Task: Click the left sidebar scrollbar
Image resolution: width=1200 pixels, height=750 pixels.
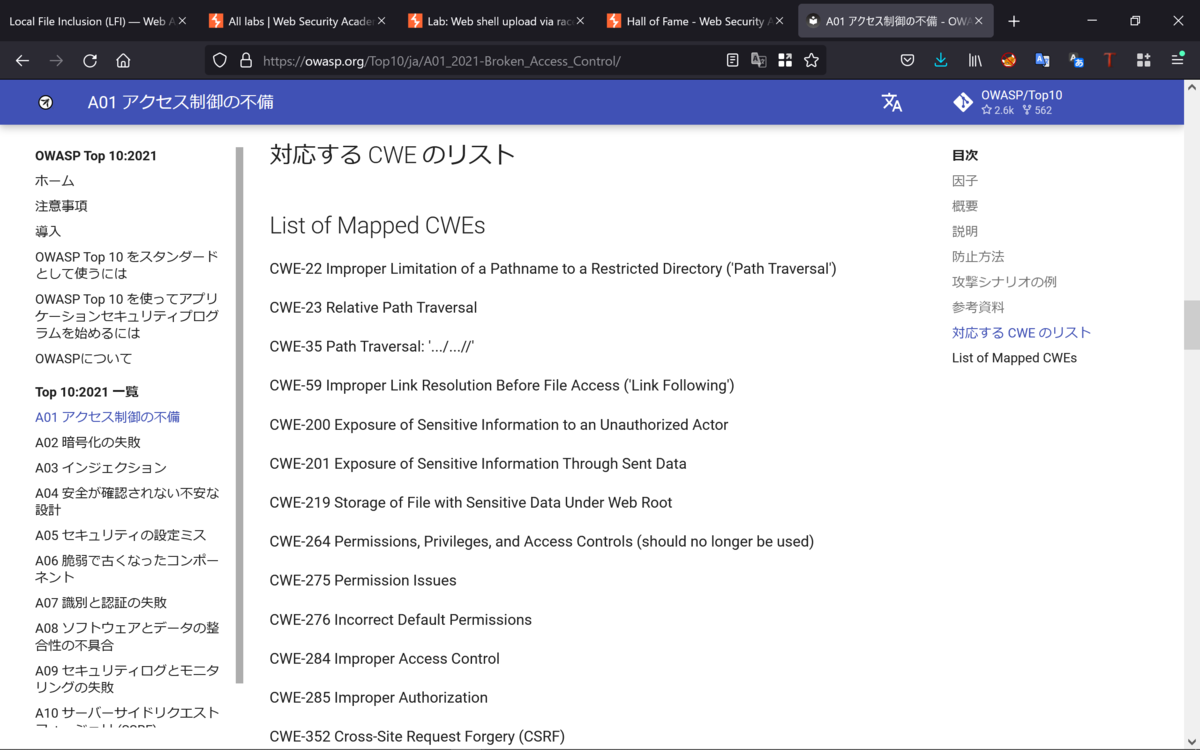Action: [x=239, y=415]
